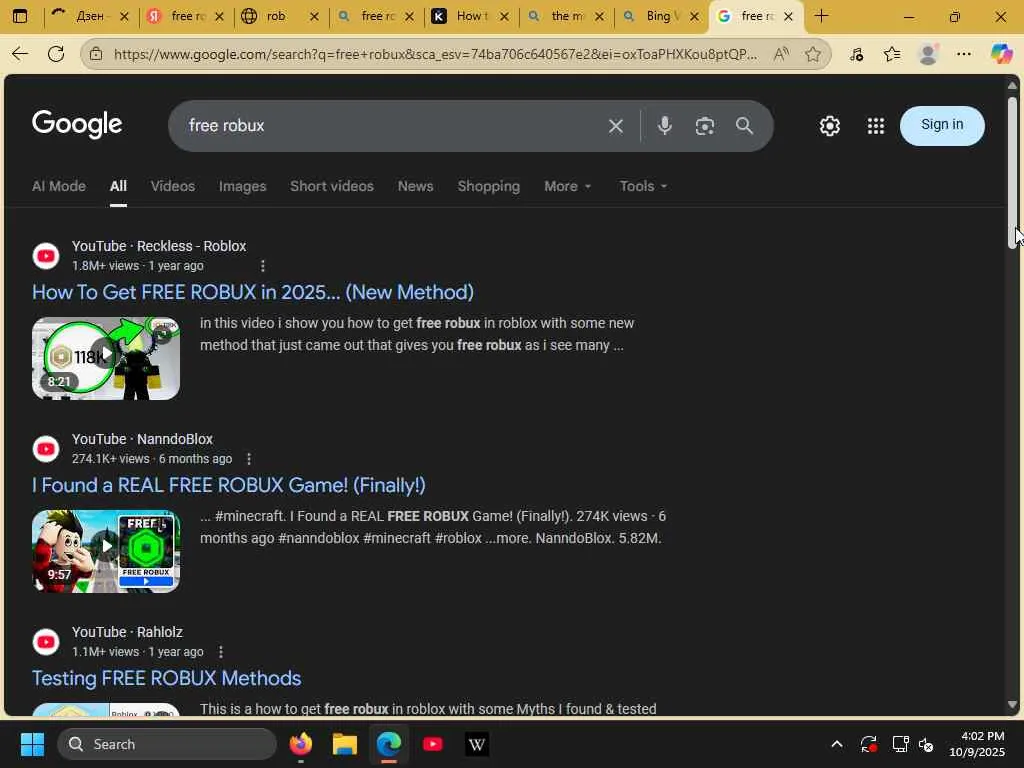Click the scrollbar down arrow
The image size is (1024, 768).
1013,705
